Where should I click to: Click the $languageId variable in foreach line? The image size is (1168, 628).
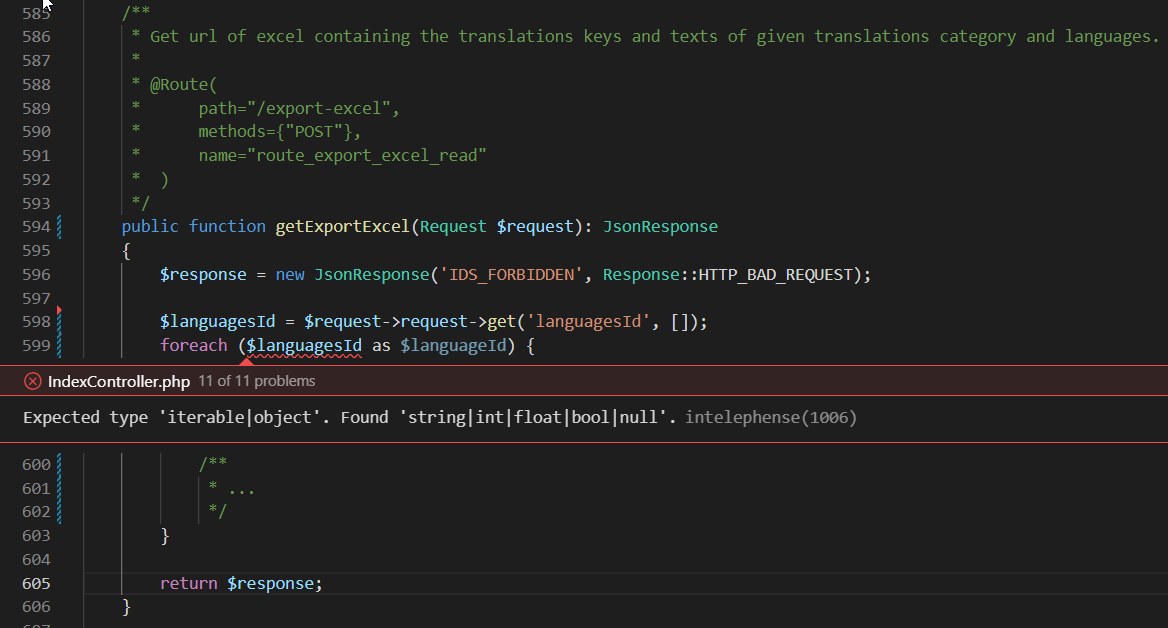[454, 346]
